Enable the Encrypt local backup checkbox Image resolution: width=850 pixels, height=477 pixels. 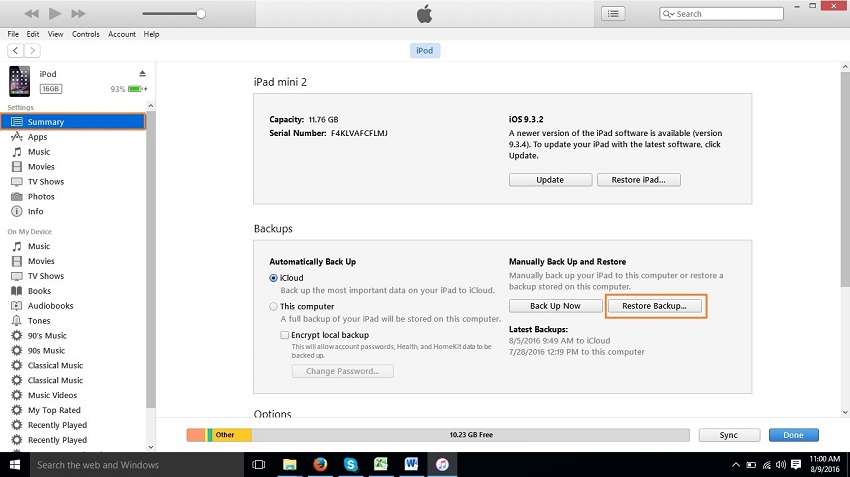click(285, 335)
